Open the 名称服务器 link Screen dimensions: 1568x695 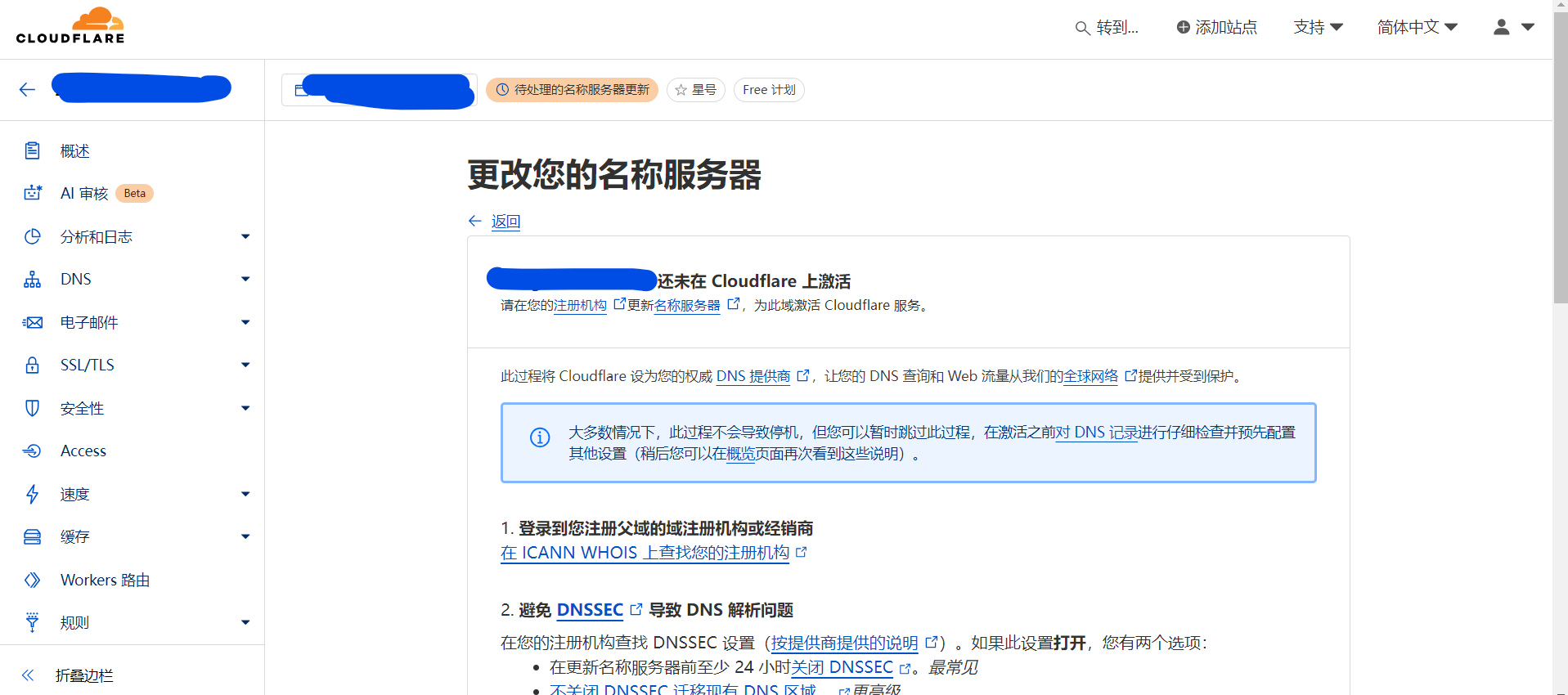[x=687, y=305]
